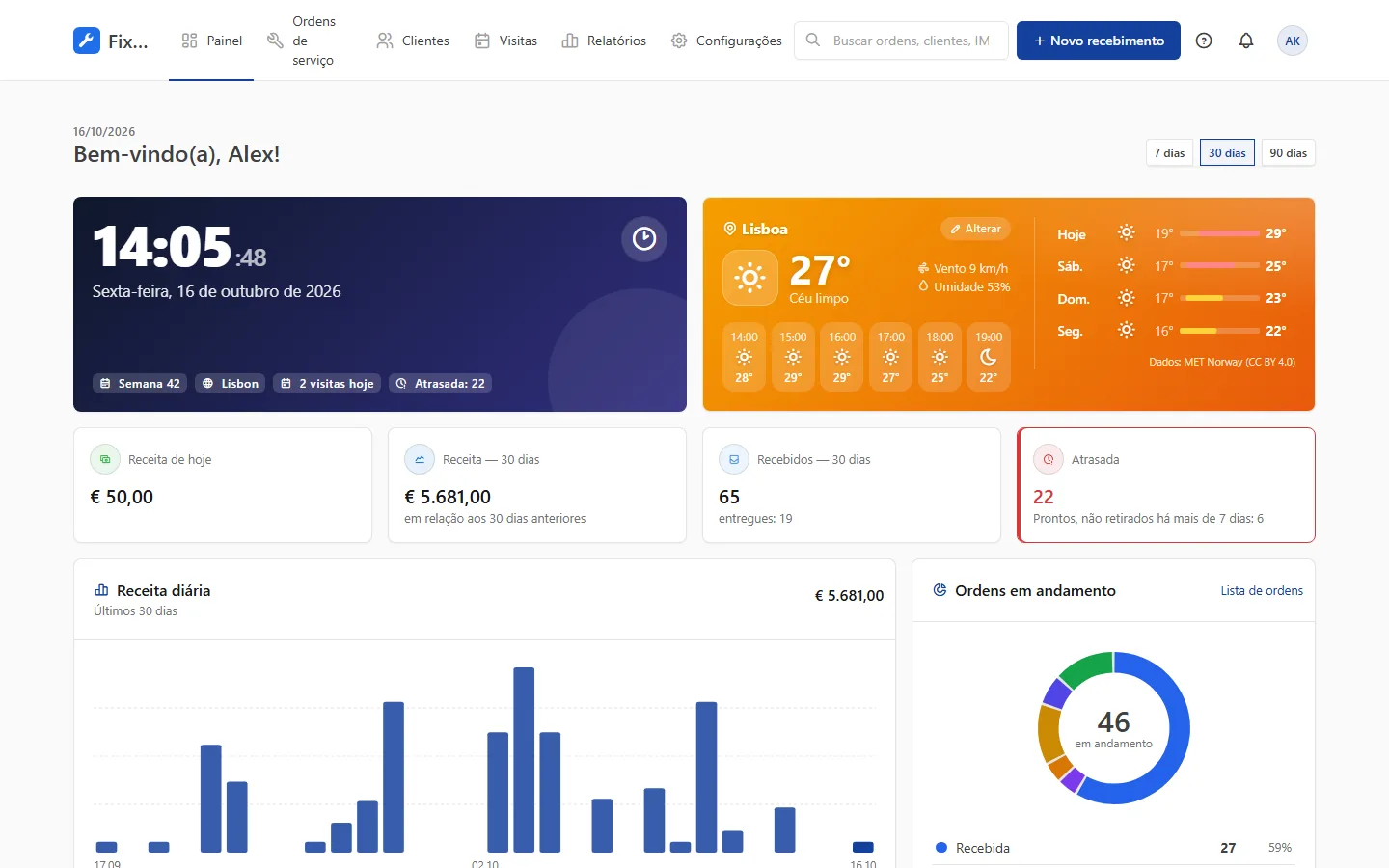Click the Semana 42 badge

point(141,384)
